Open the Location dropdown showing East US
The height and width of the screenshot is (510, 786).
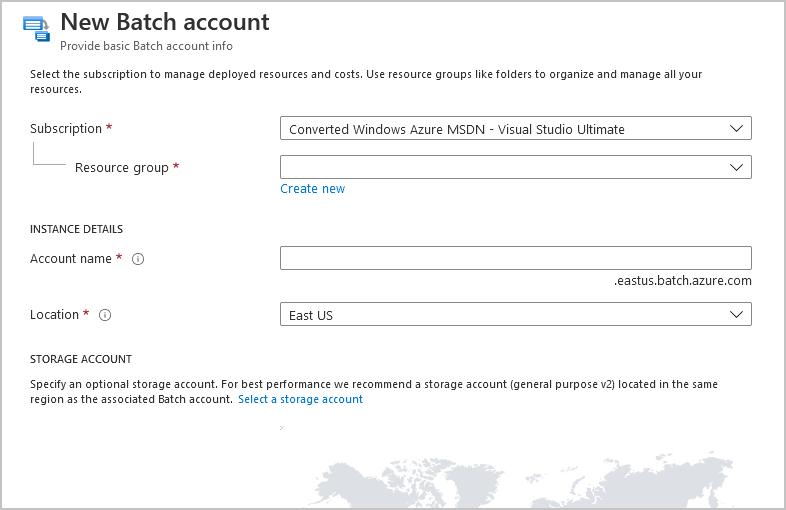coord(516,314)
